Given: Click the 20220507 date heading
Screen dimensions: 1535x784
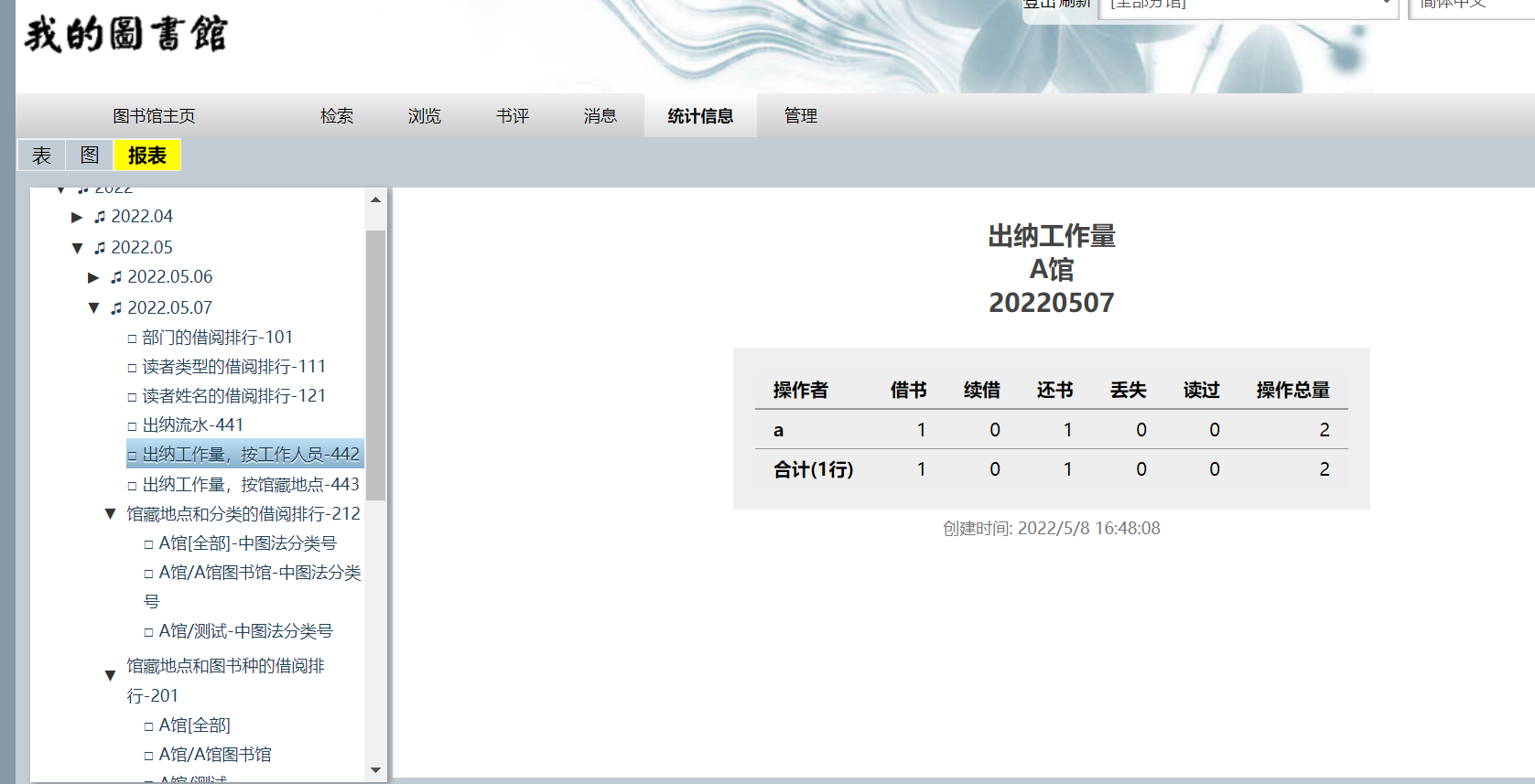Looking at the screenshot, I should (1052, 303).
